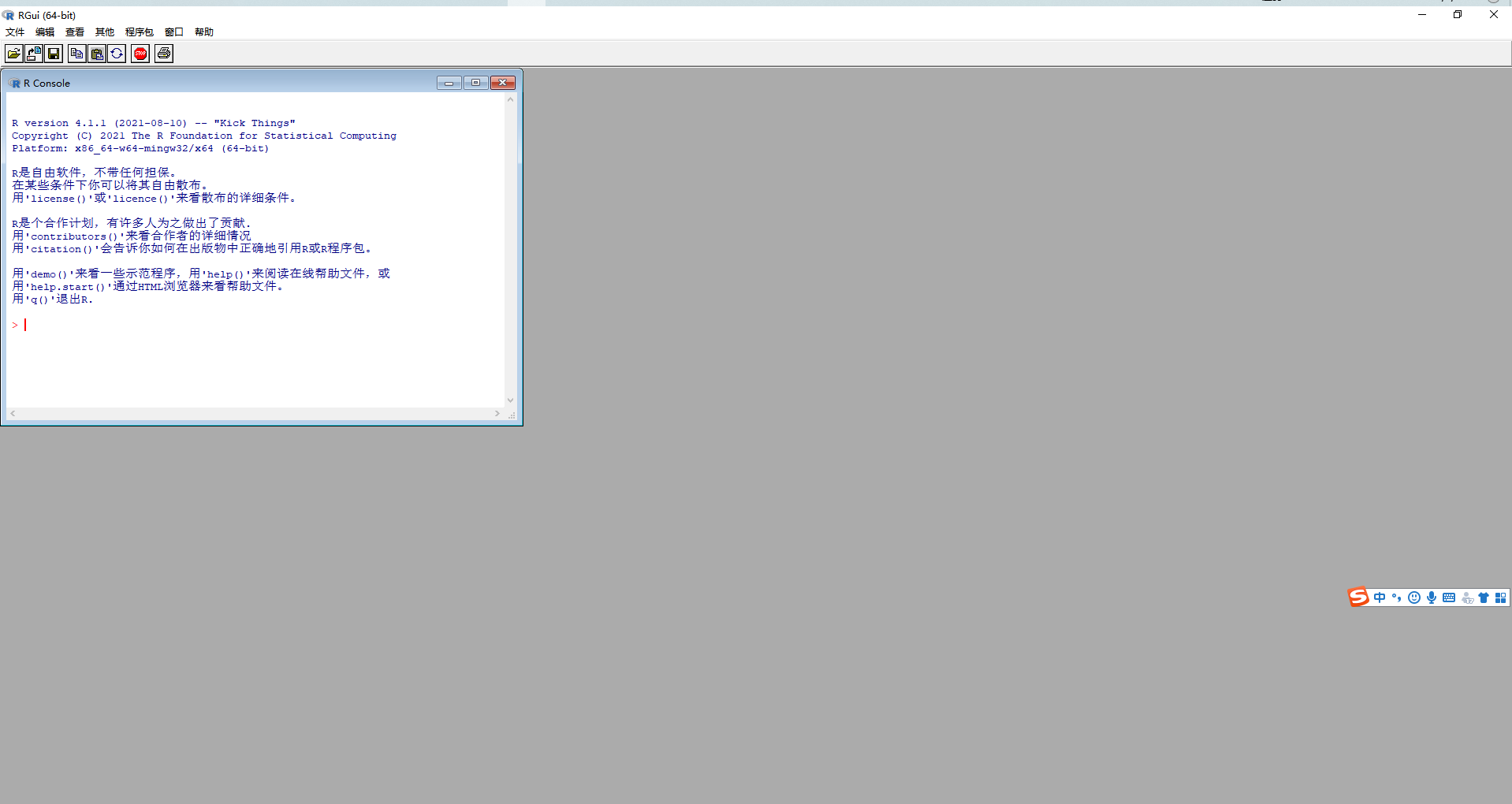
Task: Open the 程序包 menu
Action: pos(140,32)
